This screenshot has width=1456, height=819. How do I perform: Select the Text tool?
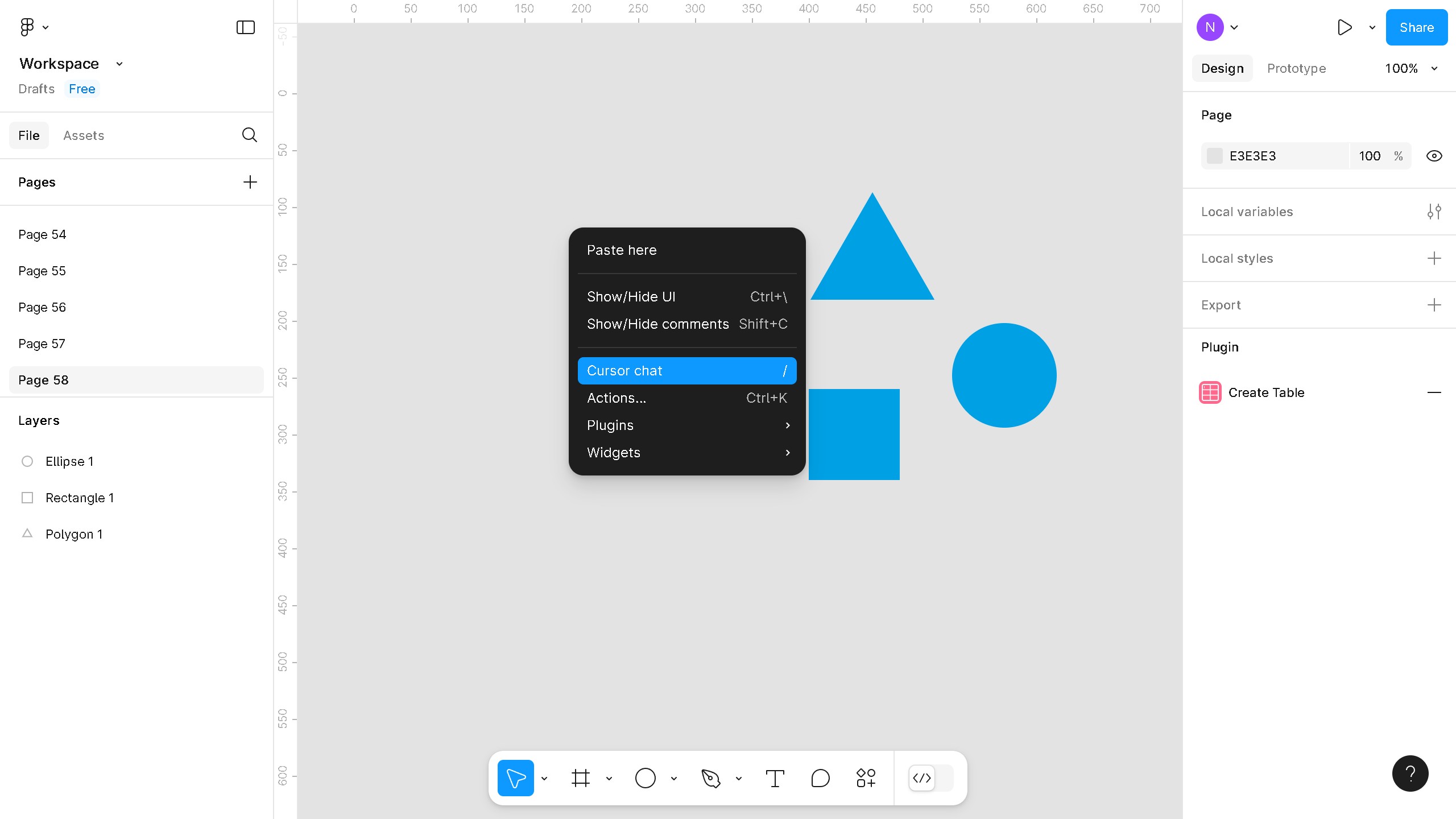pos(775,777)
